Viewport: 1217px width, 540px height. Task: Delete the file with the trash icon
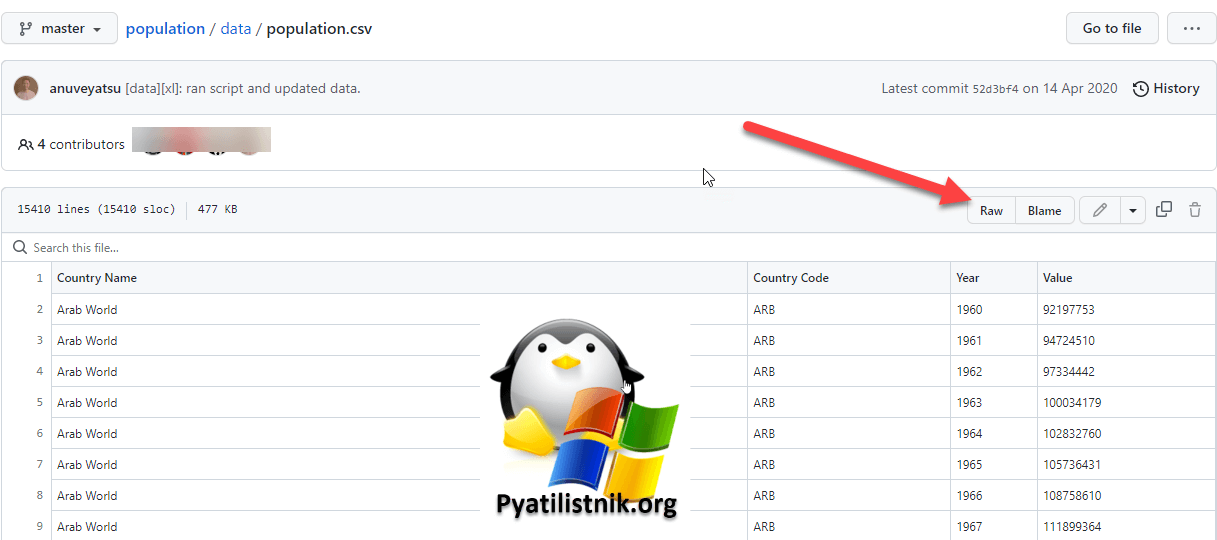pos(1195,210)
